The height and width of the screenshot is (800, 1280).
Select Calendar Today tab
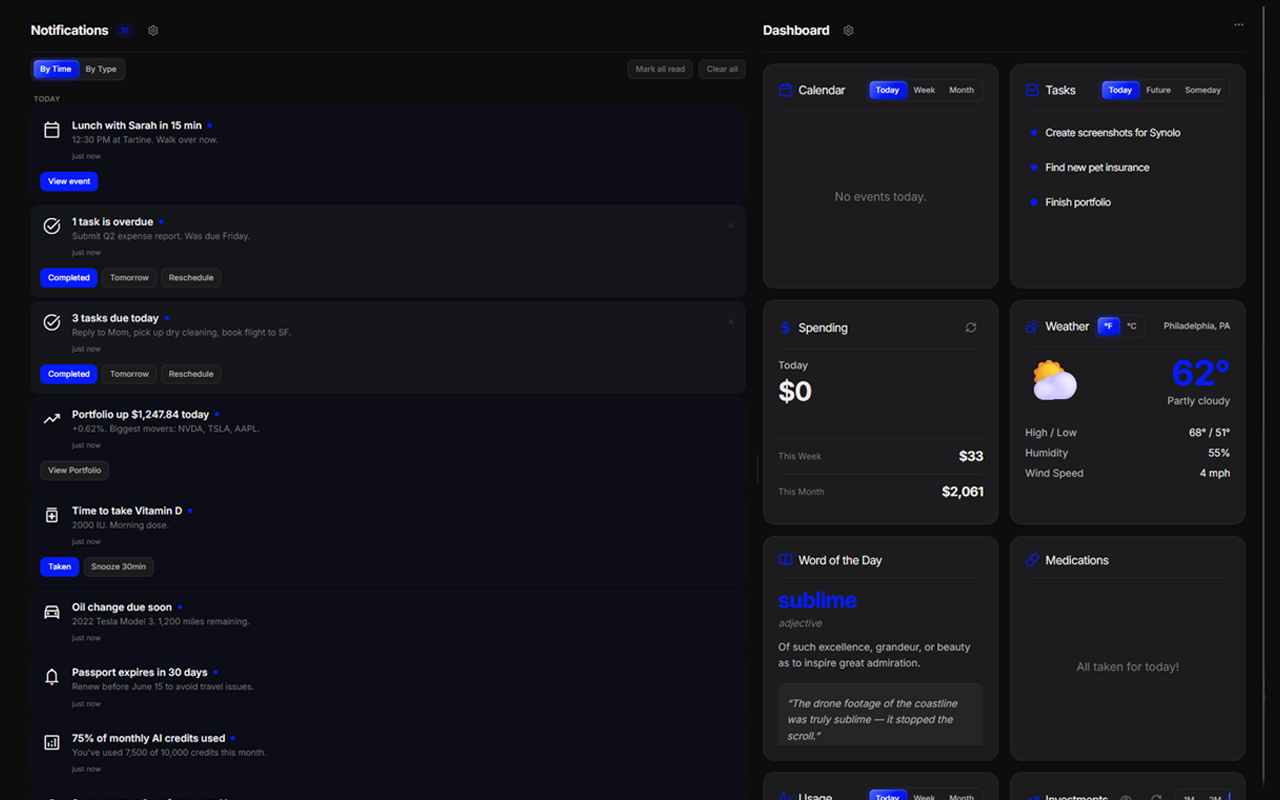point(888,90)
